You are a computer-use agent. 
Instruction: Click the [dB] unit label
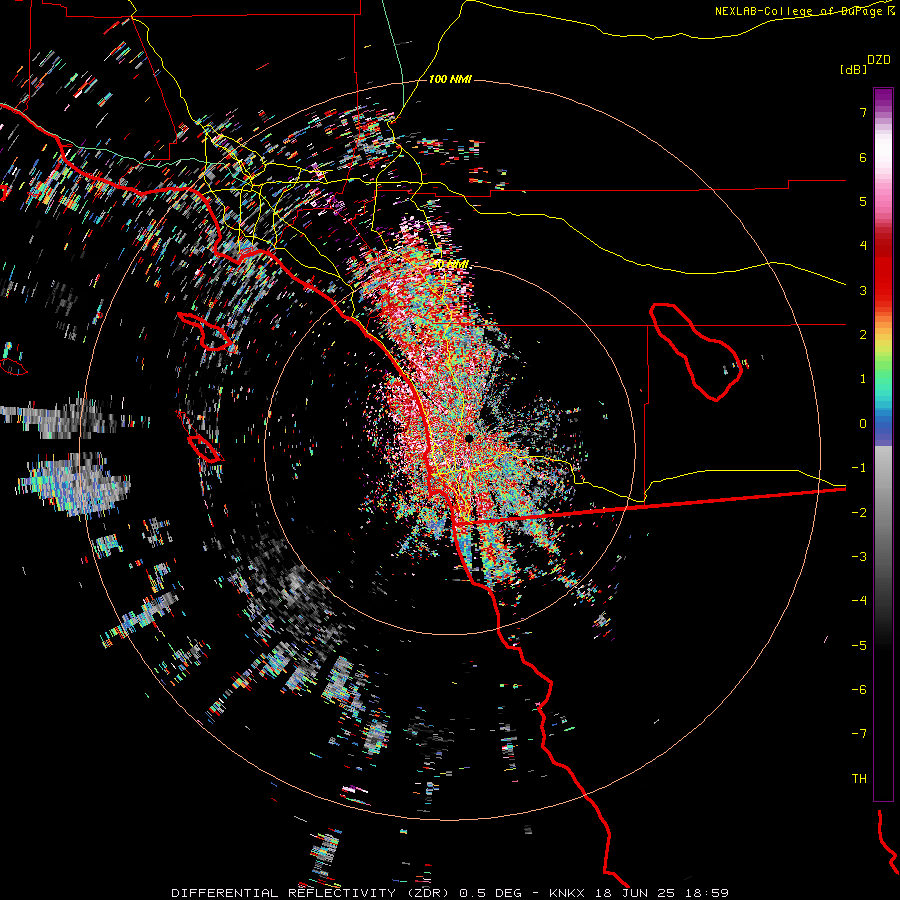pyautogui.click(x=853, y=69)
